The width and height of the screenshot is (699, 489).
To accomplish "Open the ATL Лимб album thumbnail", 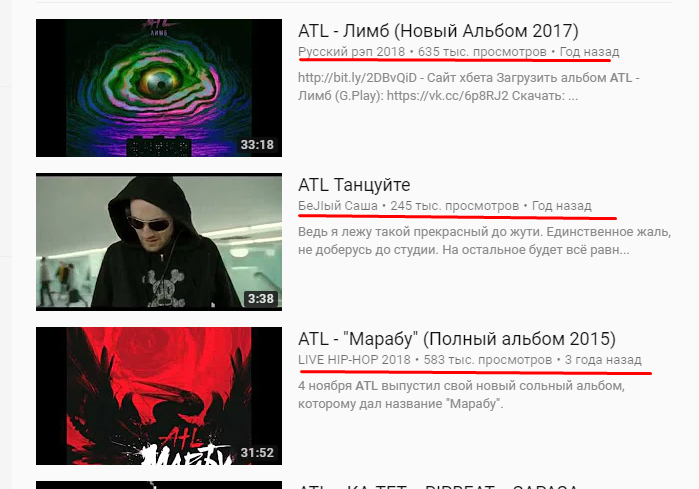I will [x=159, y=88].
